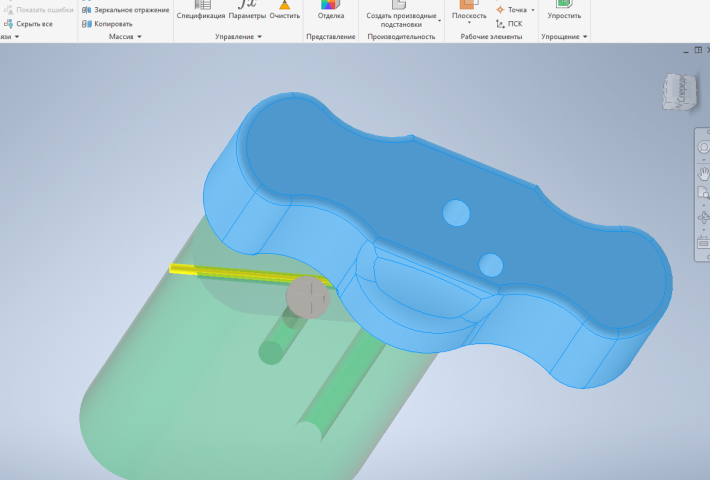
Task: Minimize the viewport document window
Action: point(686,51)
